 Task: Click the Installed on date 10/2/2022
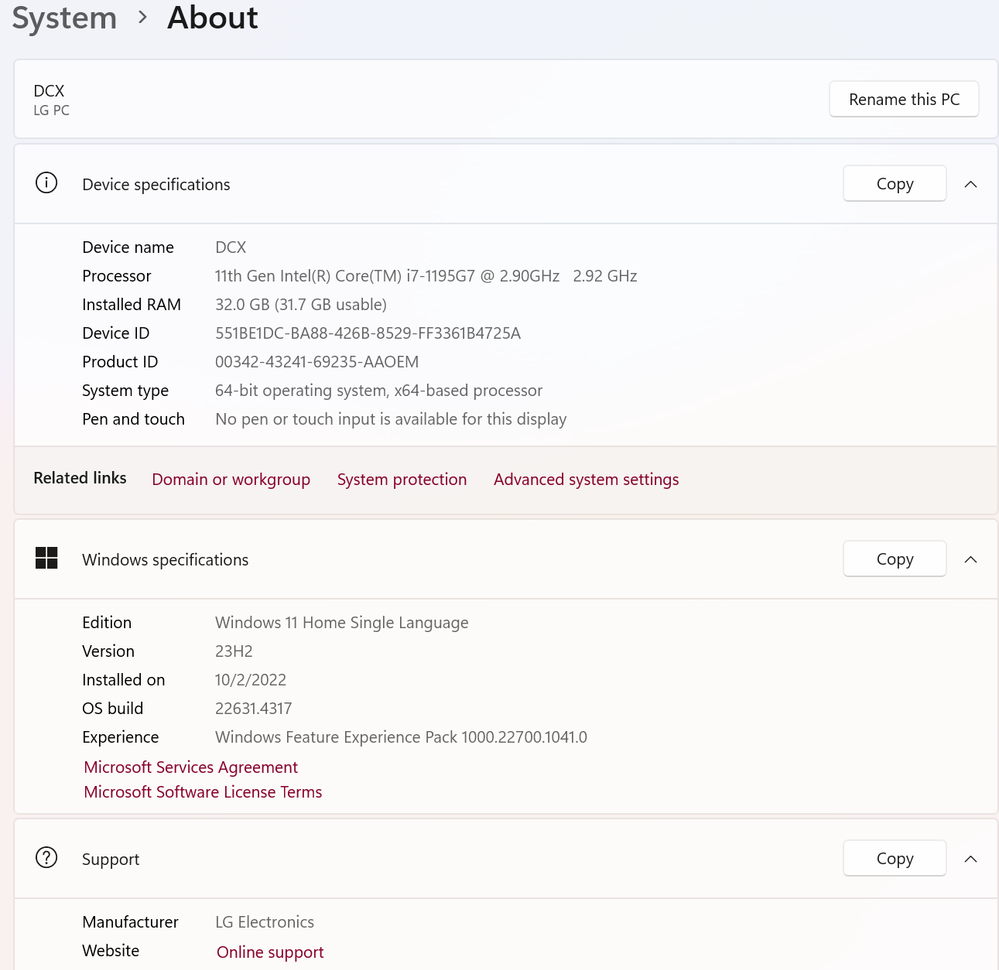tap(250, 680)
